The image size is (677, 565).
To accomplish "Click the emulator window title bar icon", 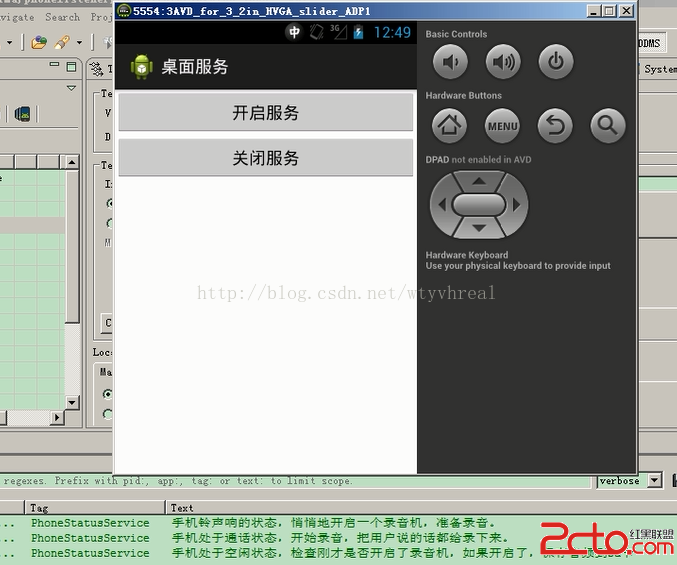I will 124,11.
